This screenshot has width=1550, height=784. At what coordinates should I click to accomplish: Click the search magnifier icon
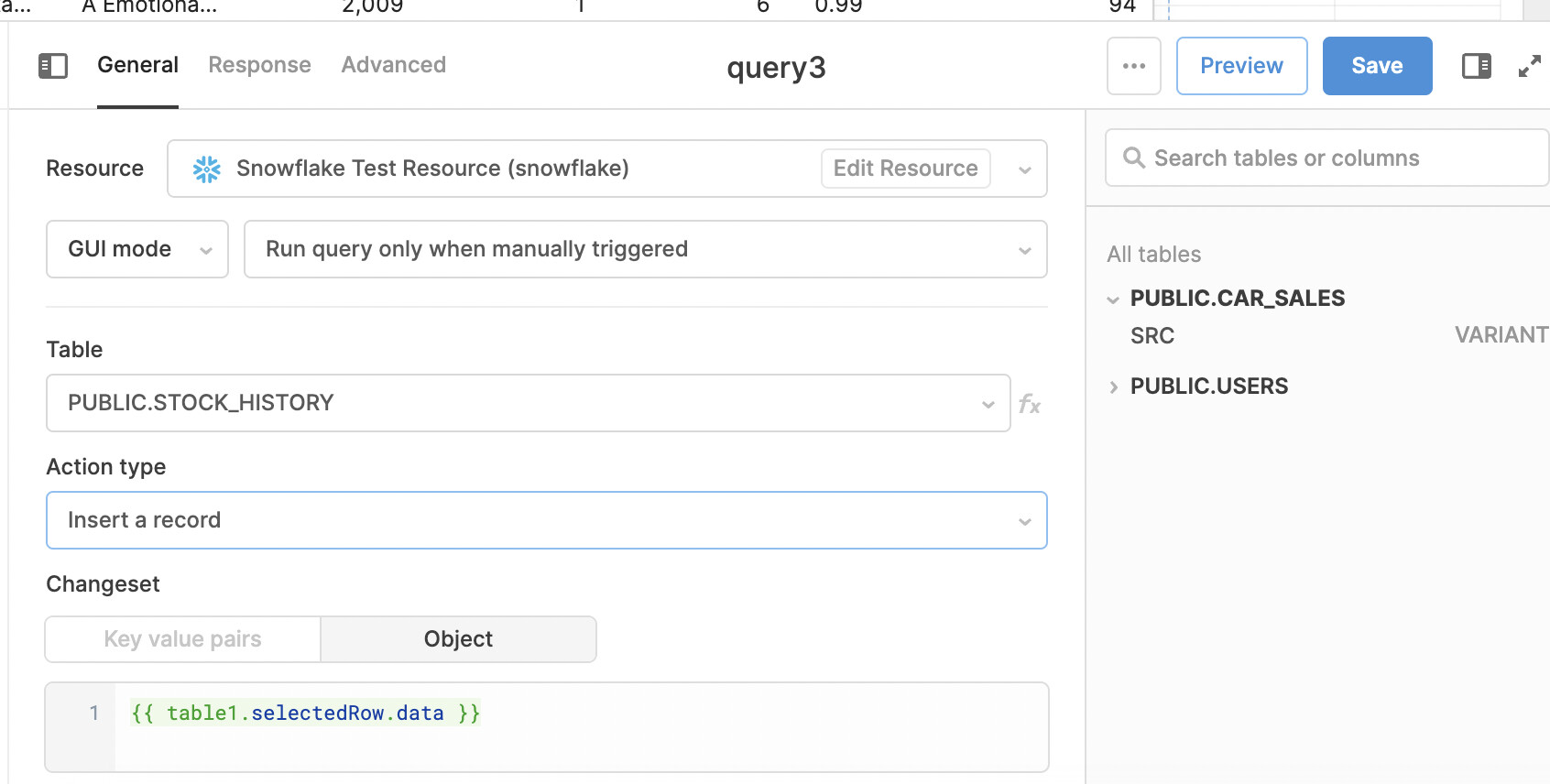pyautogui.click(x=1133, y=158)
